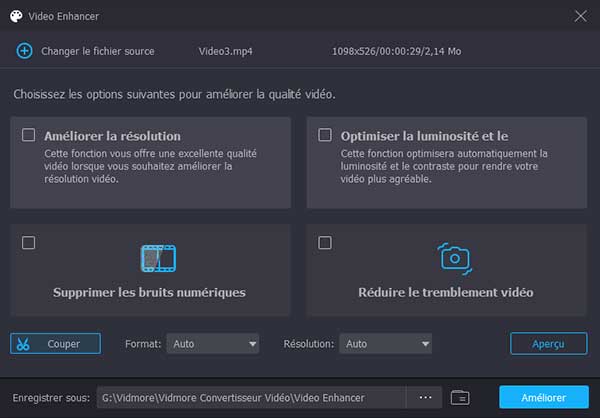Select the Video3.mp4 file name
Screen dimensions: 600x418
227,50
